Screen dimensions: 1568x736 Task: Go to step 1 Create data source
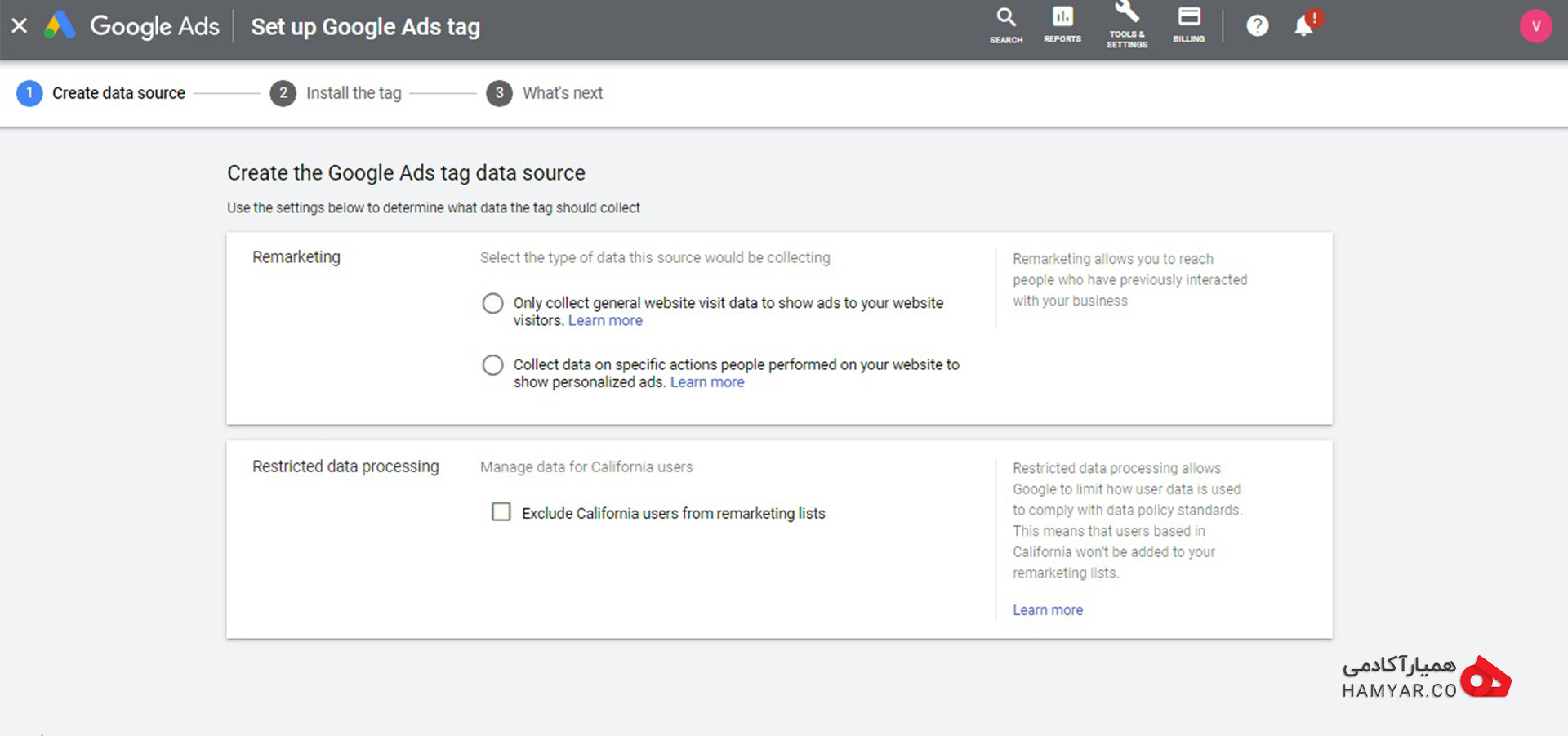click(101, 93)
